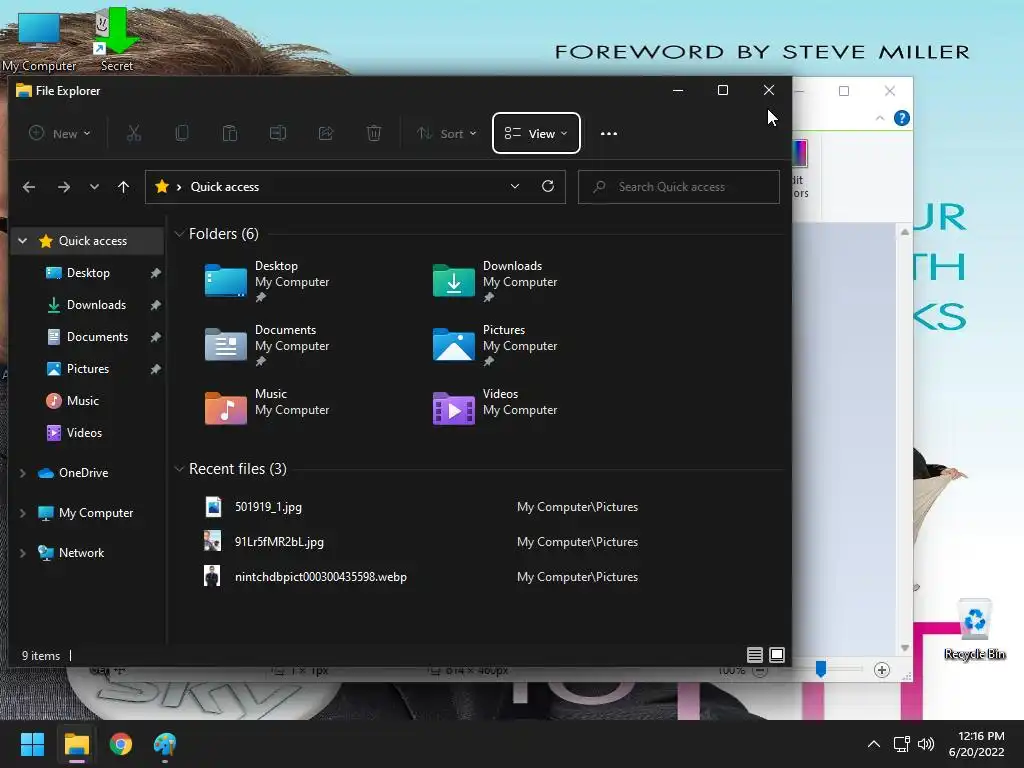Click the Search Quick access field
Screen dimensions: 1024x768
coord(679,187)
